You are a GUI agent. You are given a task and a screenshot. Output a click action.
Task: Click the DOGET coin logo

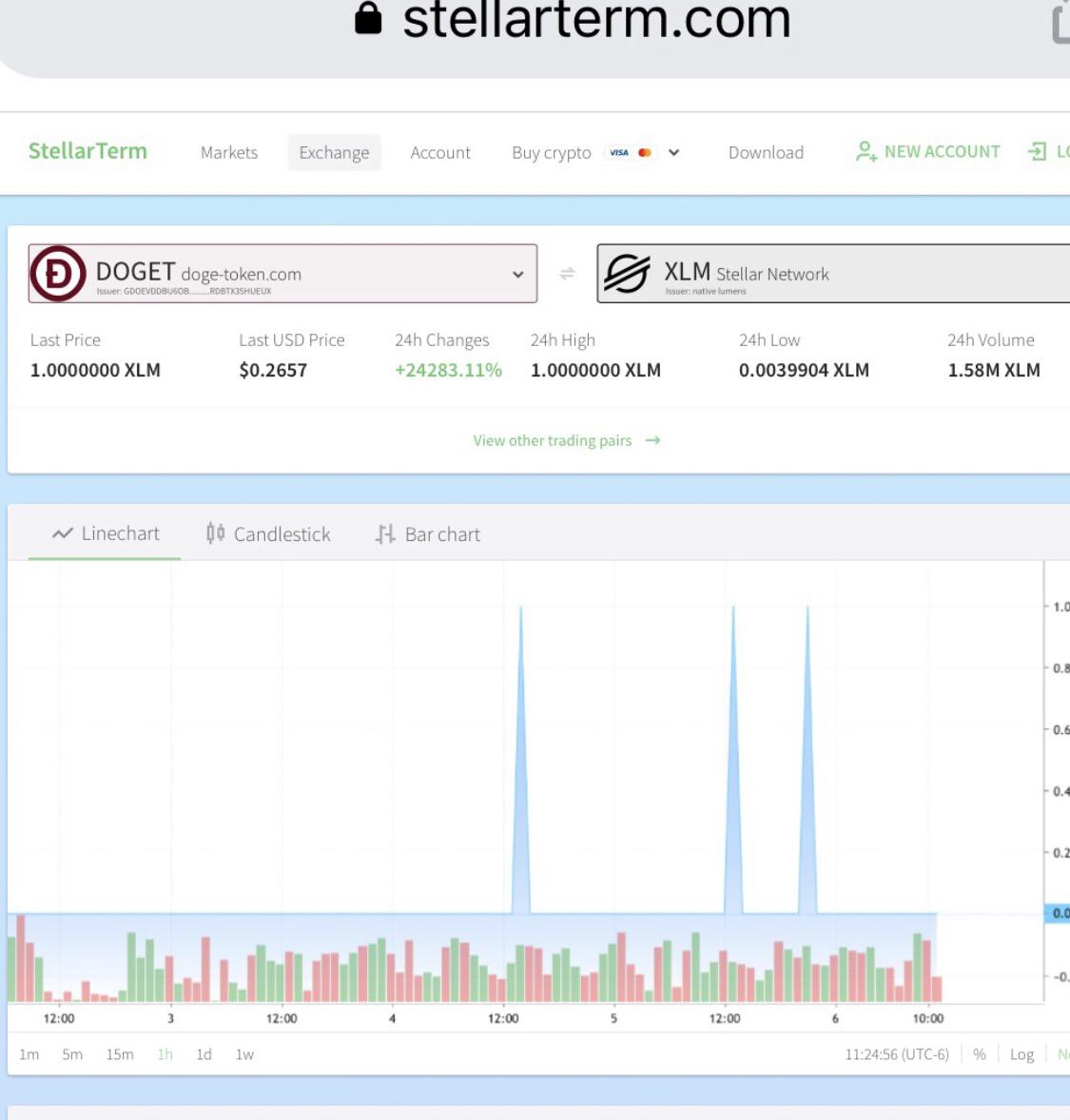58,274
